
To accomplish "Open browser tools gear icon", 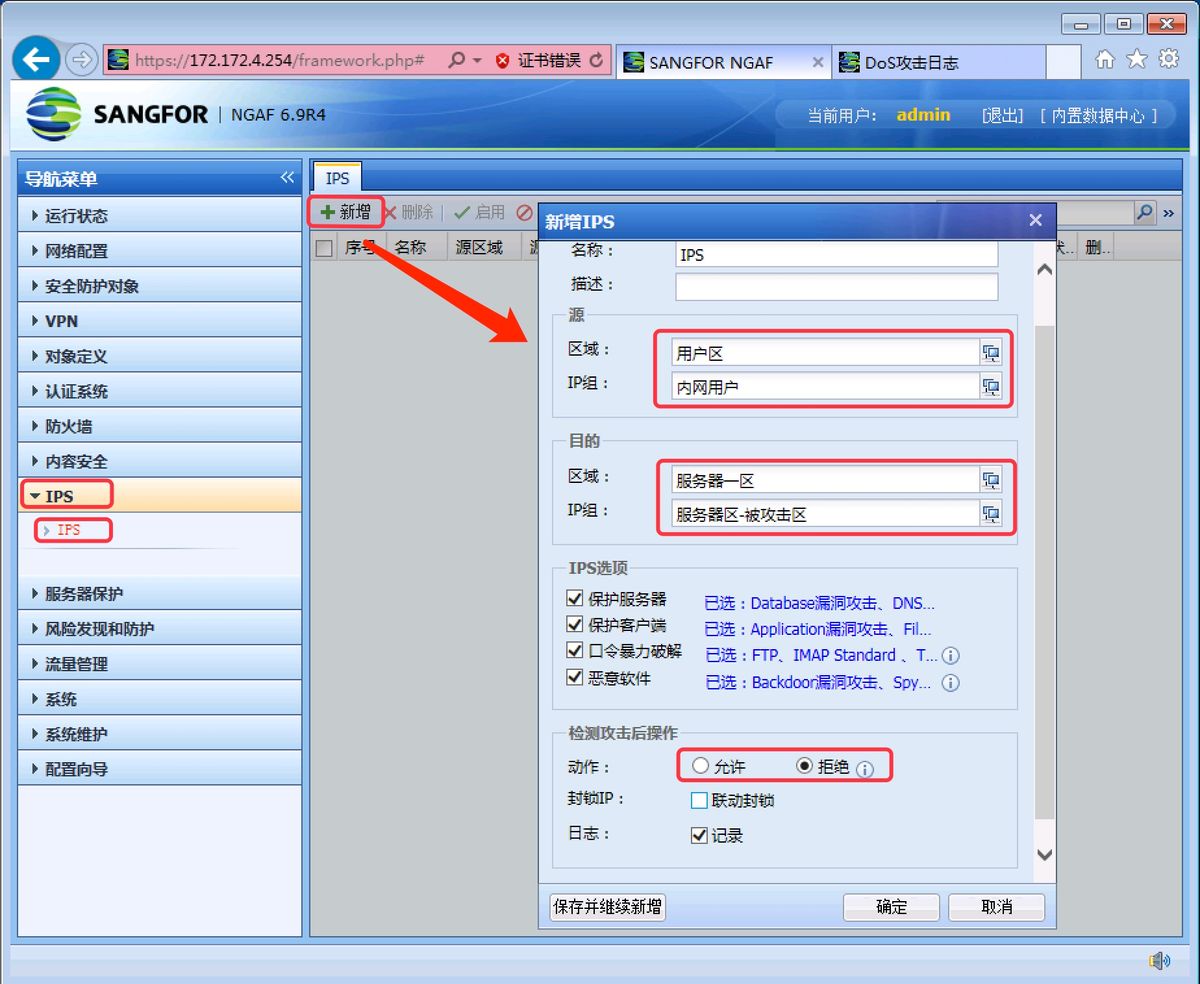I will (1169, 60).
